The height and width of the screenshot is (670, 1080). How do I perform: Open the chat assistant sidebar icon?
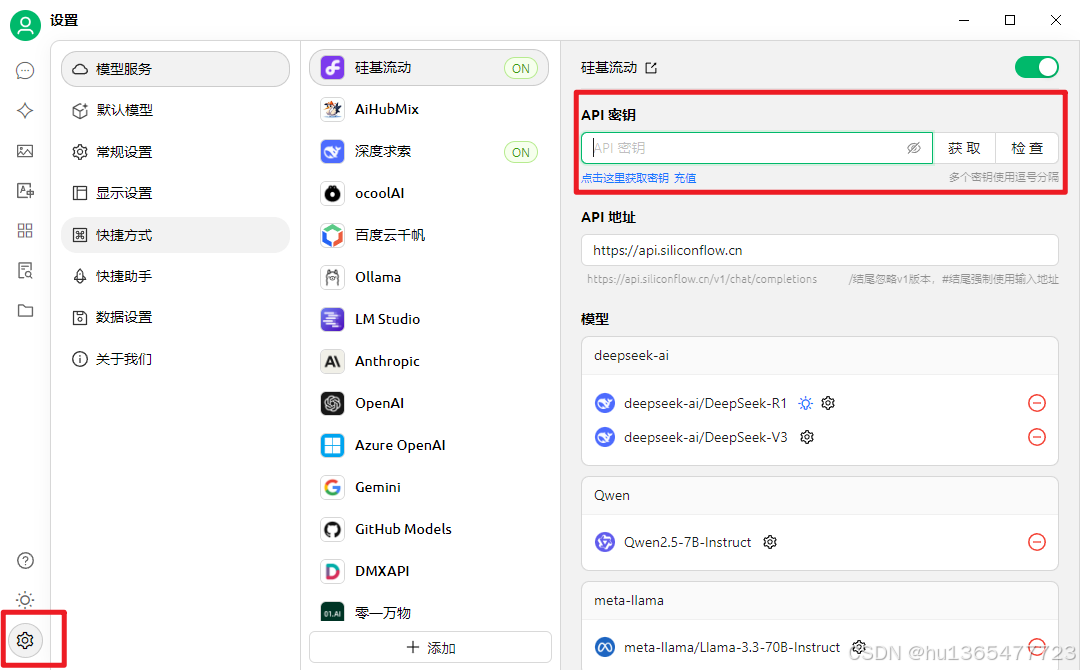point(25,71)
